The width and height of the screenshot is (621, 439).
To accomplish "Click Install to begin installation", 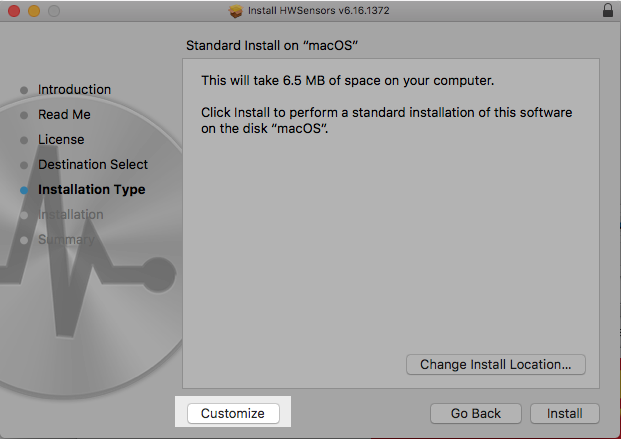I will click(x=565, y=413).
